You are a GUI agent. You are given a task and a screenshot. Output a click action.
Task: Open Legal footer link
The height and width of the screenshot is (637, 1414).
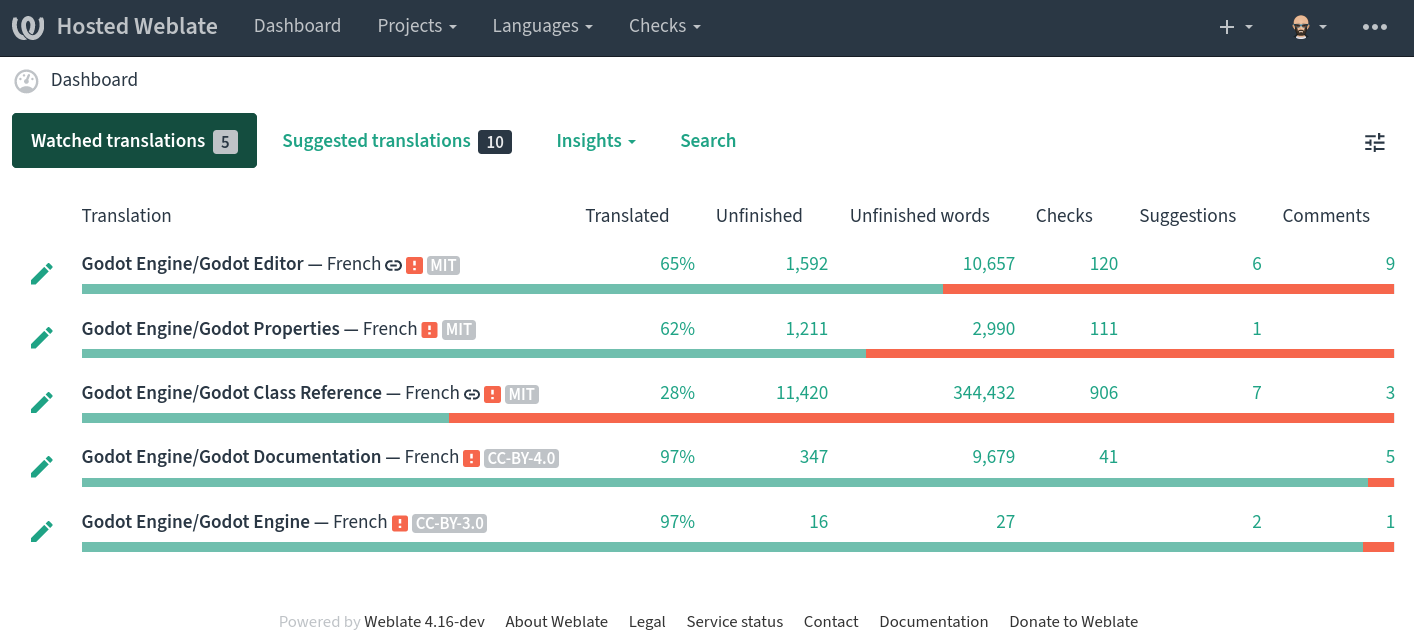(647, 622)
